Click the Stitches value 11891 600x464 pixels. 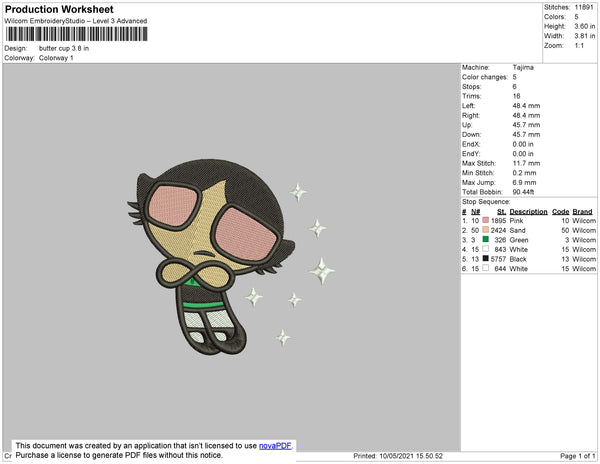tap(584, 7)
